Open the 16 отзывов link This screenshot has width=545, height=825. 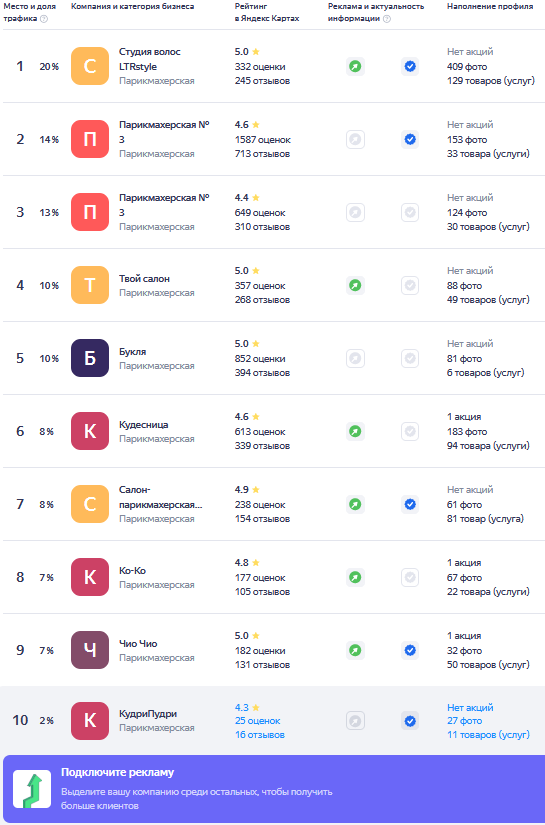pos(260,735)
